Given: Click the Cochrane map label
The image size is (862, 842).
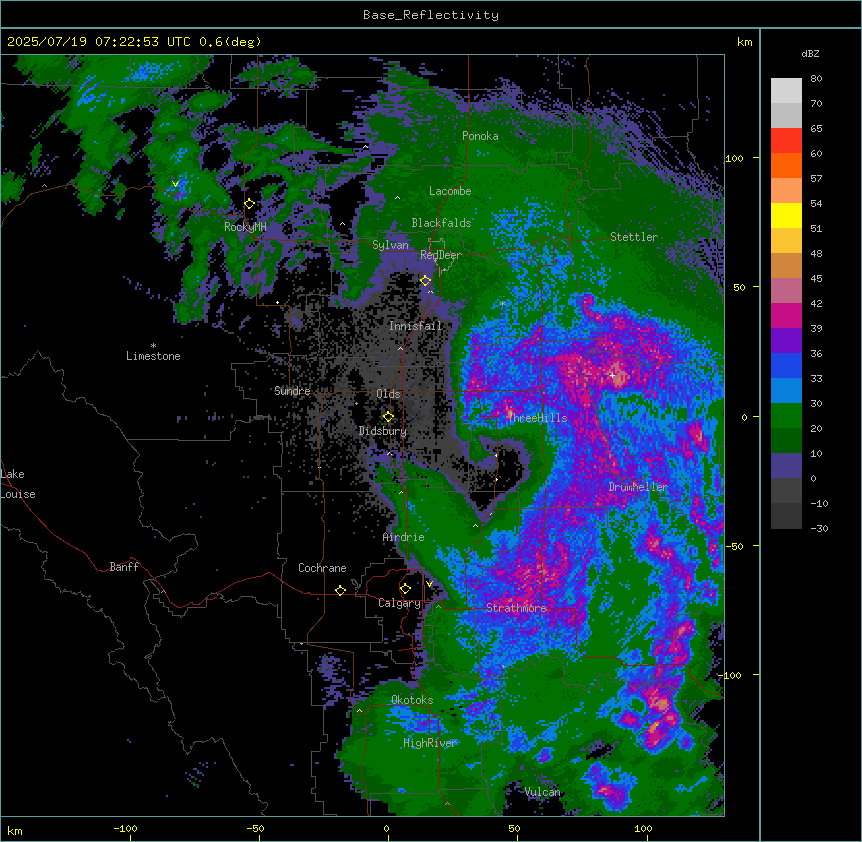Looking at the screenshot, I should click(322, 568).
